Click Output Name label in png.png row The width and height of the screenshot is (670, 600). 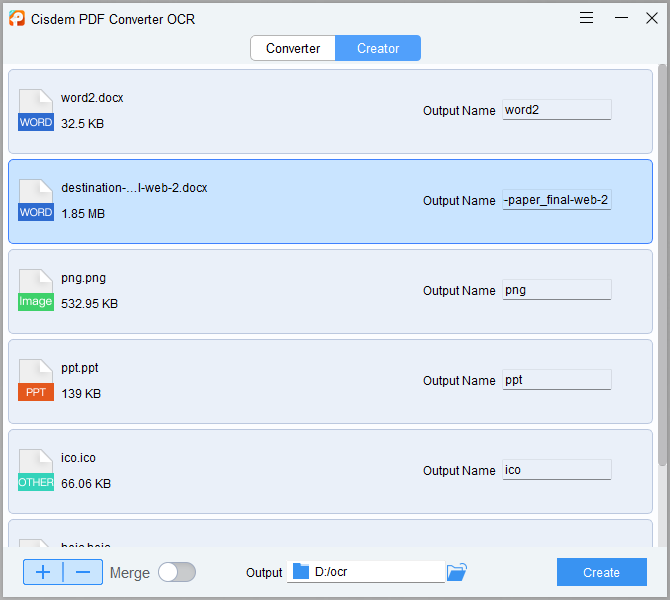tap(459, 291)
